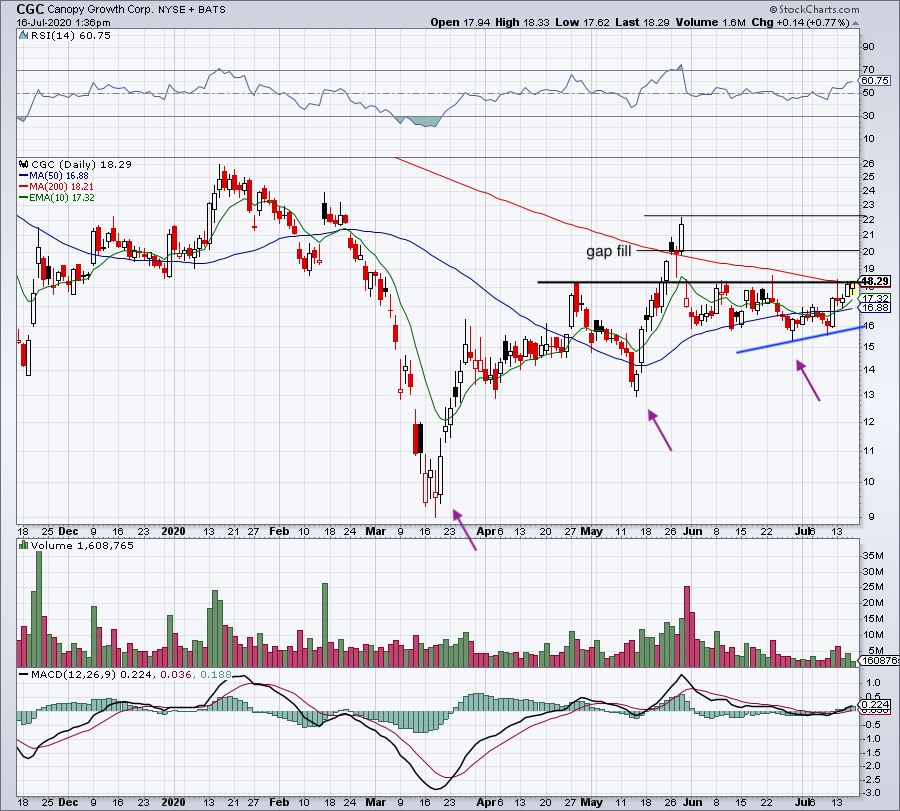The width and height of the screenshot is (900, 811).
Task: Click the volume bars icon in legend
Action: pos(24,545)
